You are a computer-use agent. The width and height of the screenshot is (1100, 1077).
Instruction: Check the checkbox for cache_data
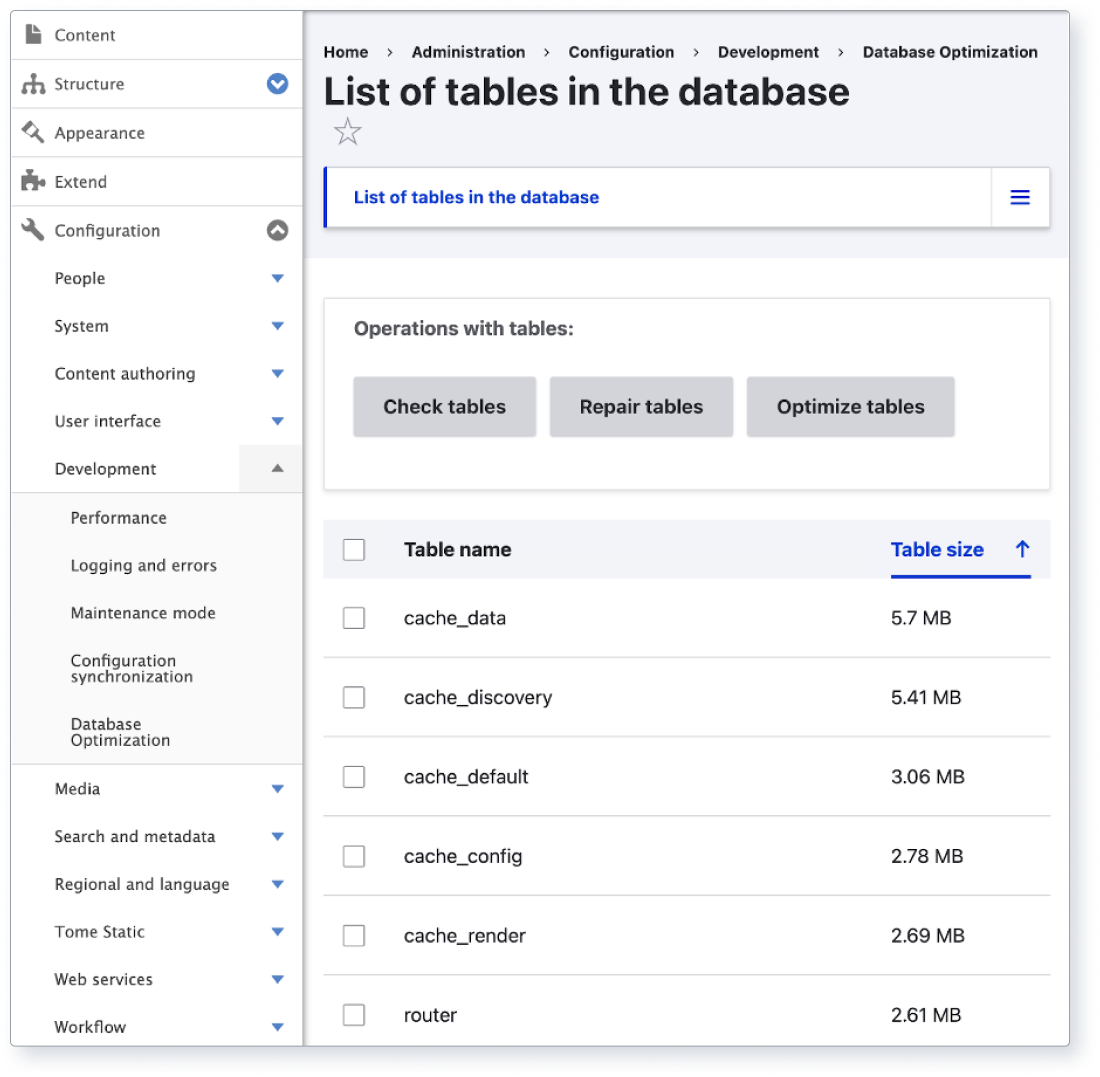coord(354,618)
